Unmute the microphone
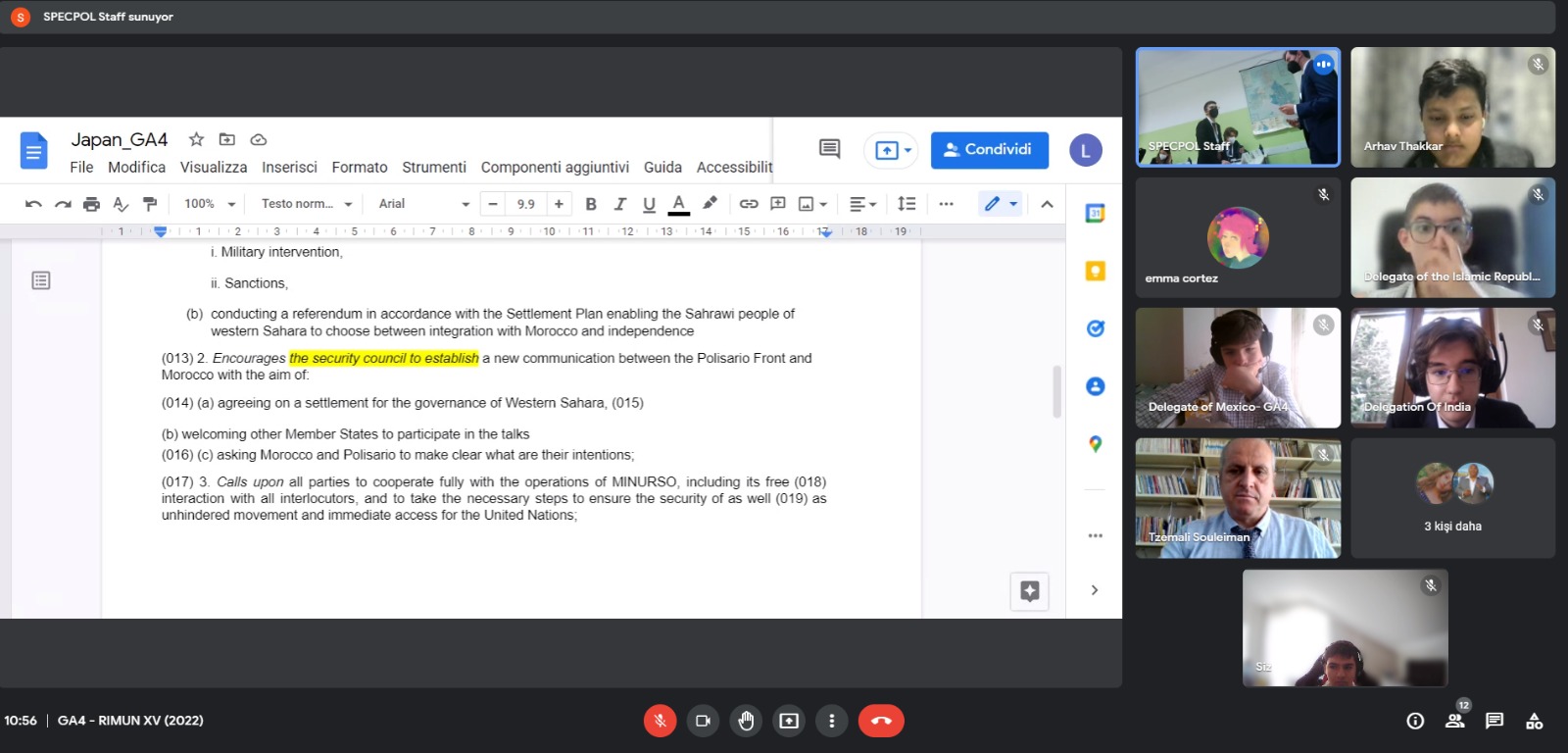Viewport: 1568px width, 753px height. 660,721
